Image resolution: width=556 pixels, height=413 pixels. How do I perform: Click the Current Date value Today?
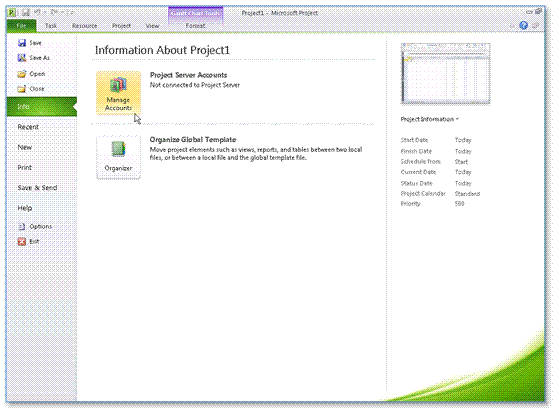[463, 172]
